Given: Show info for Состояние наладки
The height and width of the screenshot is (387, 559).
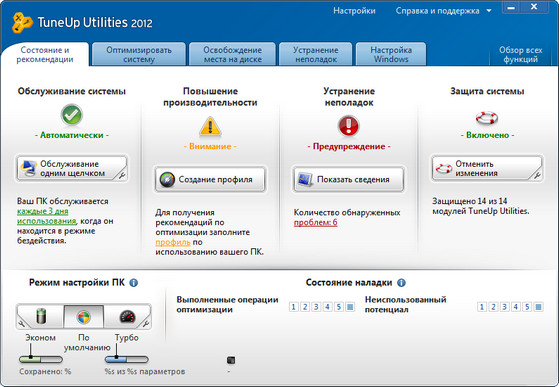Looking at the screenshot, I should (x=401, y=283).
